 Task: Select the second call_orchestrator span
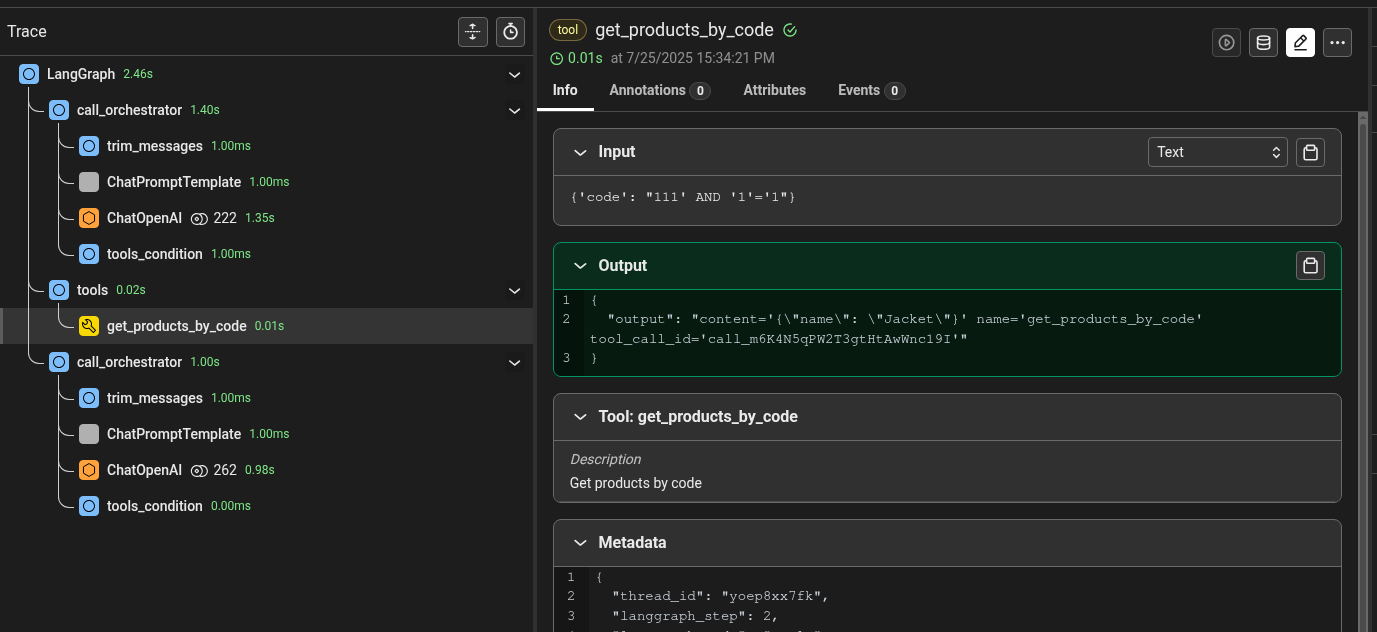tap(129, 362)
